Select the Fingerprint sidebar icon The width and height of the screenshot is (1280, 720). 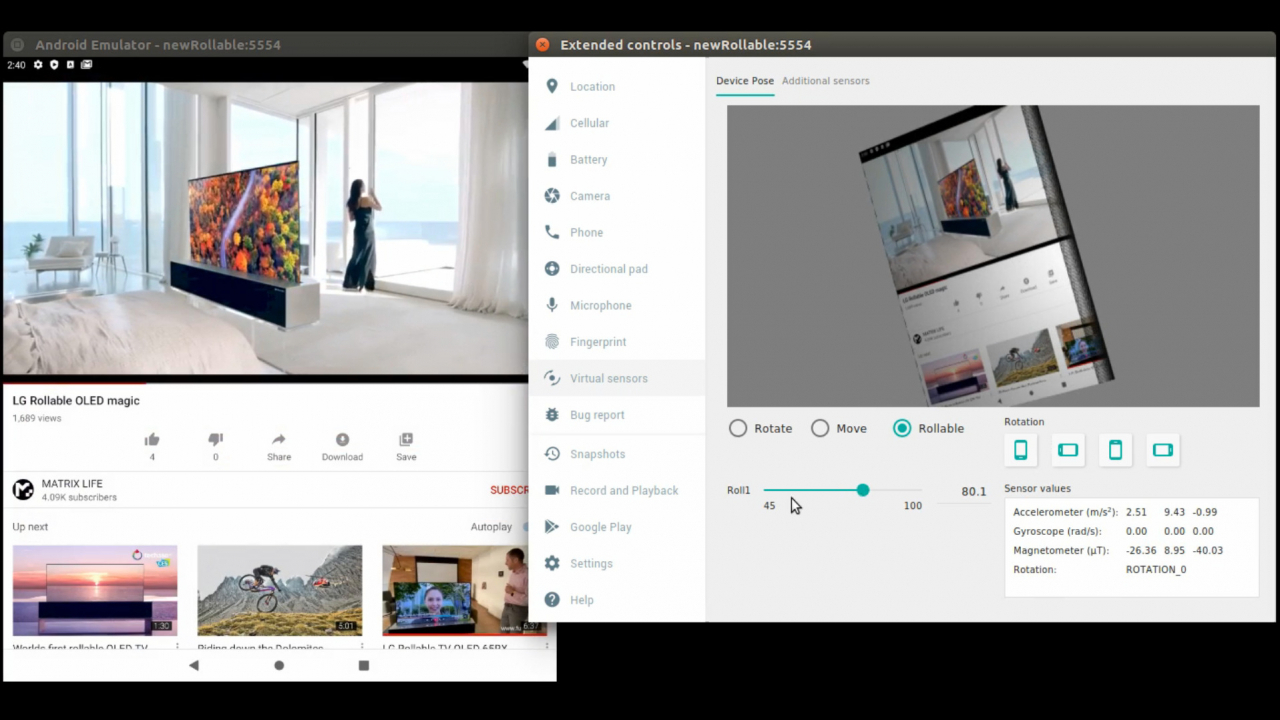click(552, 342)
